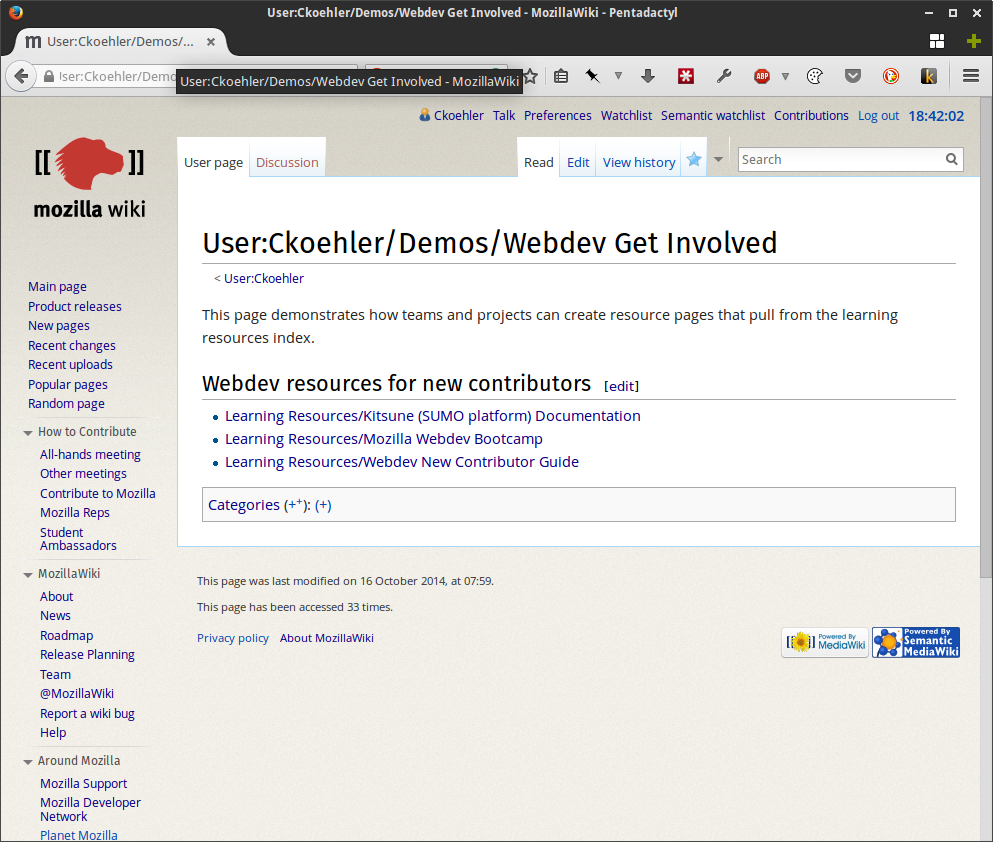Open Release Planning sidebar link
This screenshot has width=993, height=842.
coord(87,655)
